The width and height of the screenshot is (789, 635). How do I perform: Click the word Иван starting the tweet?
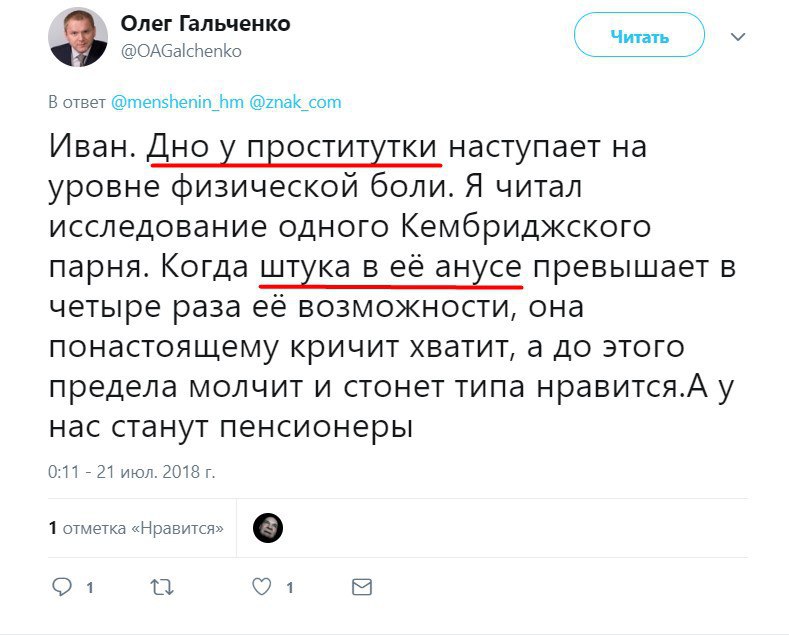point(92,146)
